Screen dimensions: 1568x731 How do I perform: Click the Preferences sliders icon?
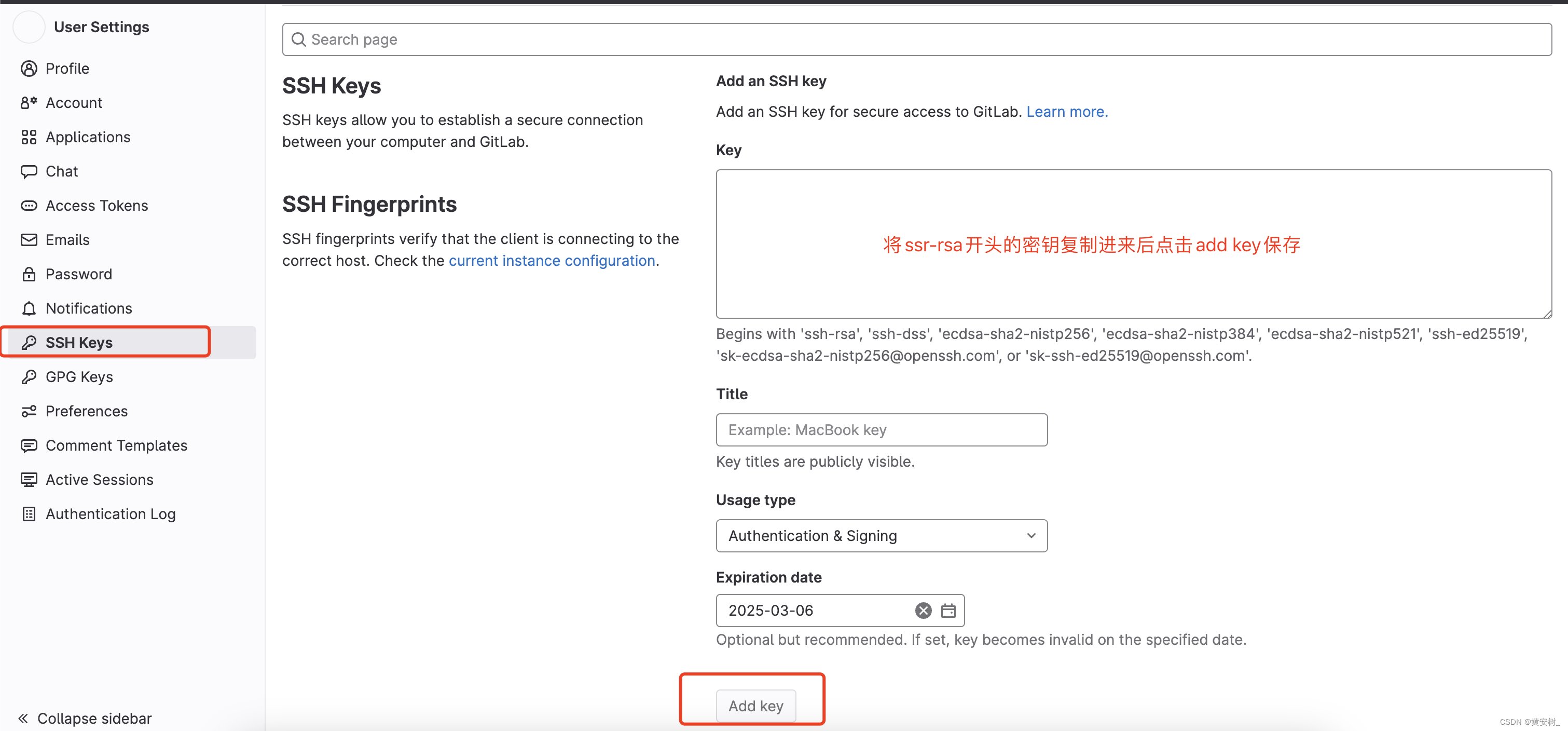coord(29,411)
